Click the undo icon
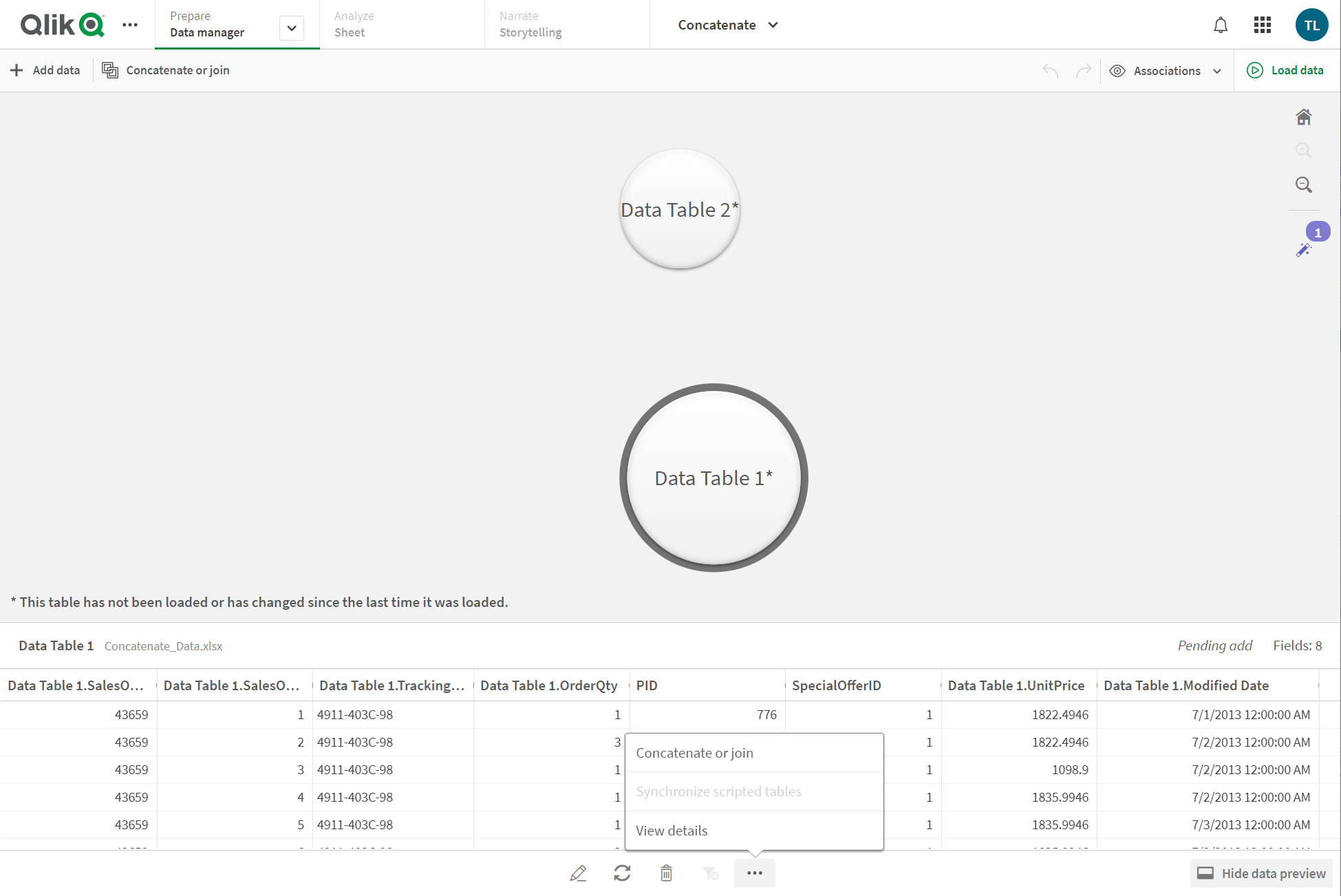Viewport: 1341px width, 896px height. 1050,70
